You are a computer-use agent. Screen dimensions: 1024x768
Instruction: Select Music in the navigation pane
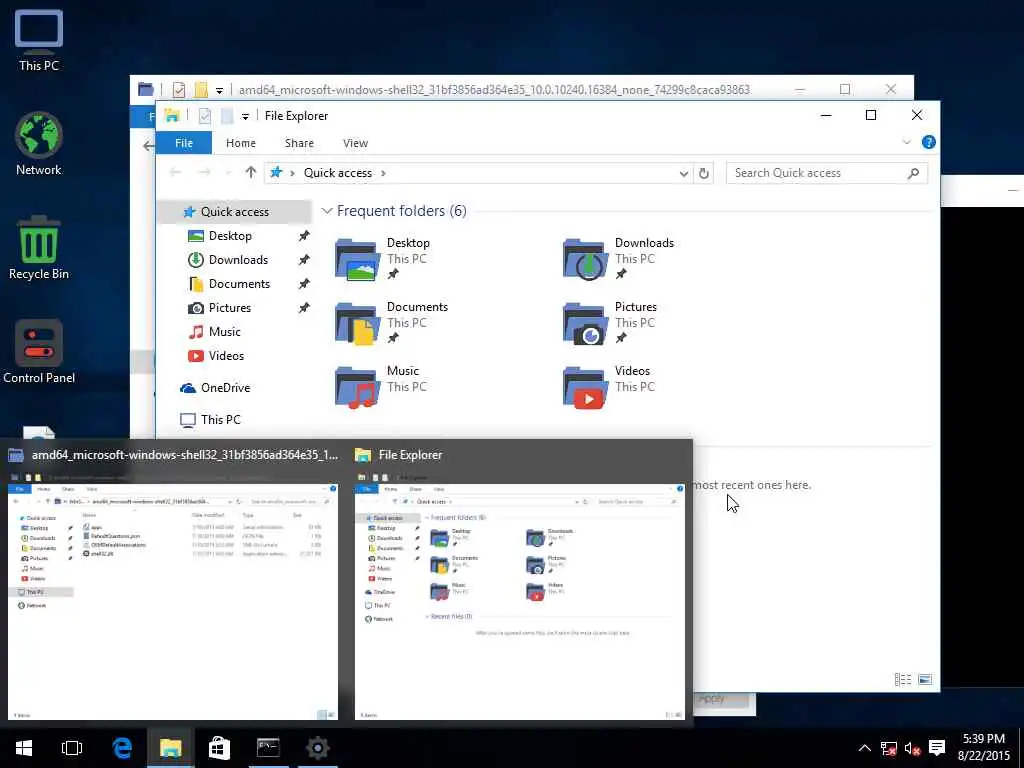225,332
